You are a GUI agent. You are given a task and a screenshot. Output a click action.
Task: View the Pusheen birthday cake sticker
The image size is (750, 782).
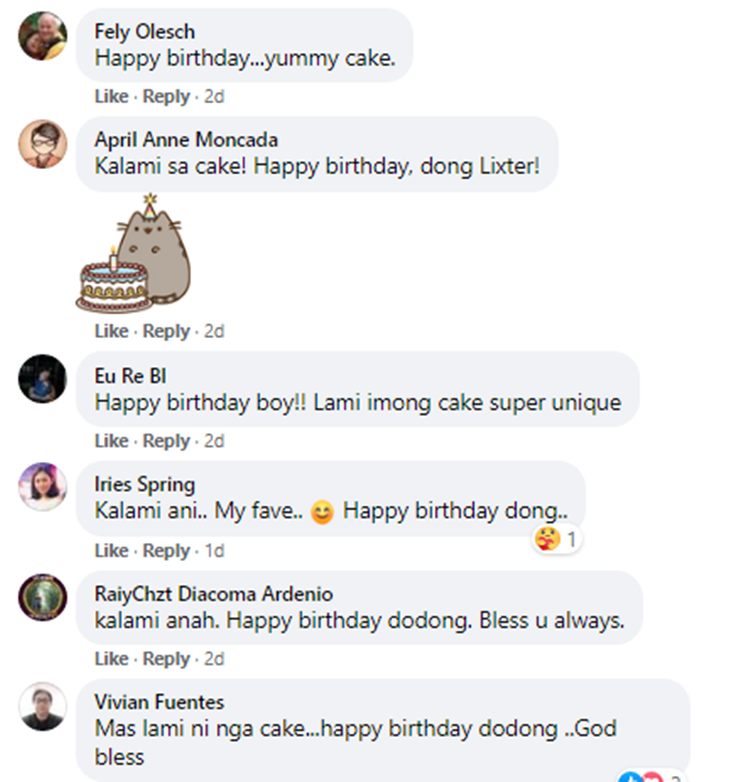(x=134, y=254)
